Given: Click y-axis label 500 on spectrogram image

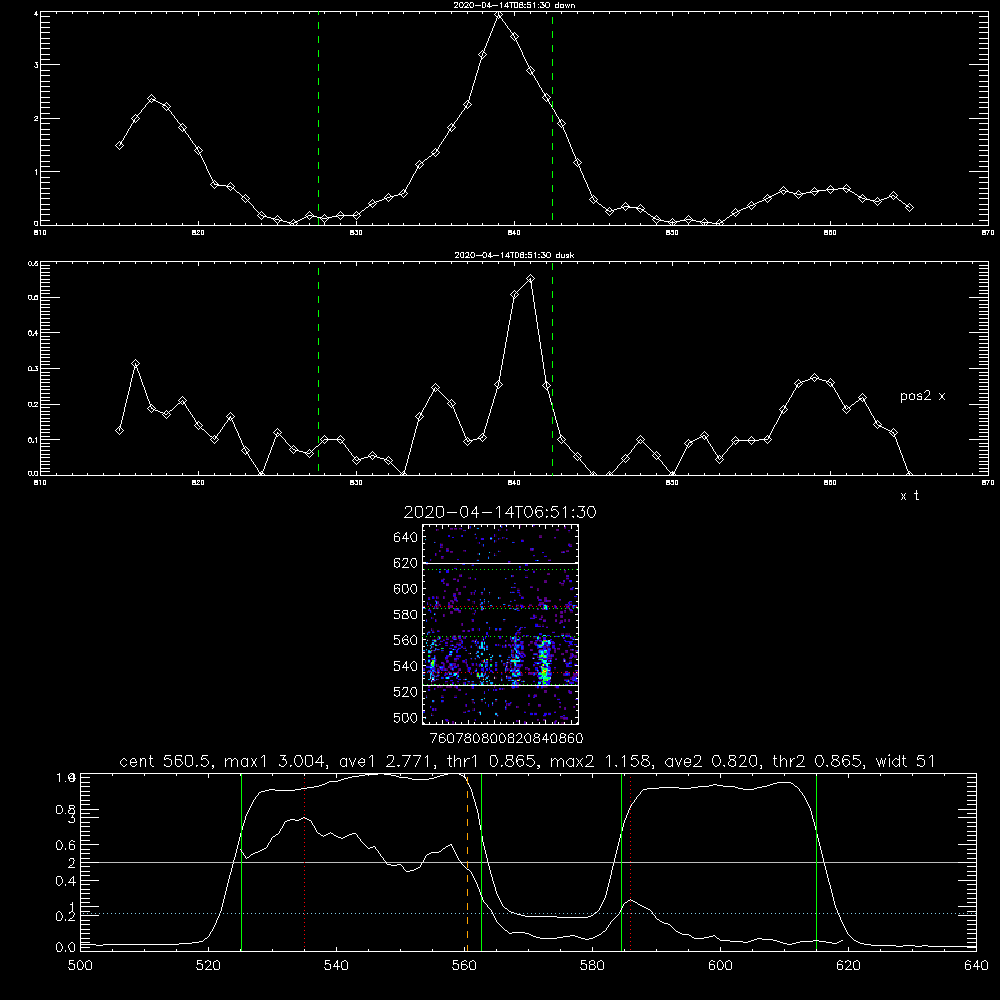Looking at the screenshot, I should pyautogui.click(x=406, y=717).
